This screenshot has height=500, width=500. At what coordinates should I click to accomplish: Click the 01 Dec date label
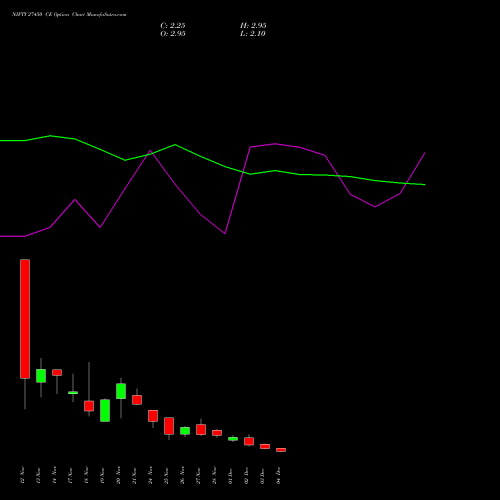pyautogui.click(x=231, y=475)
